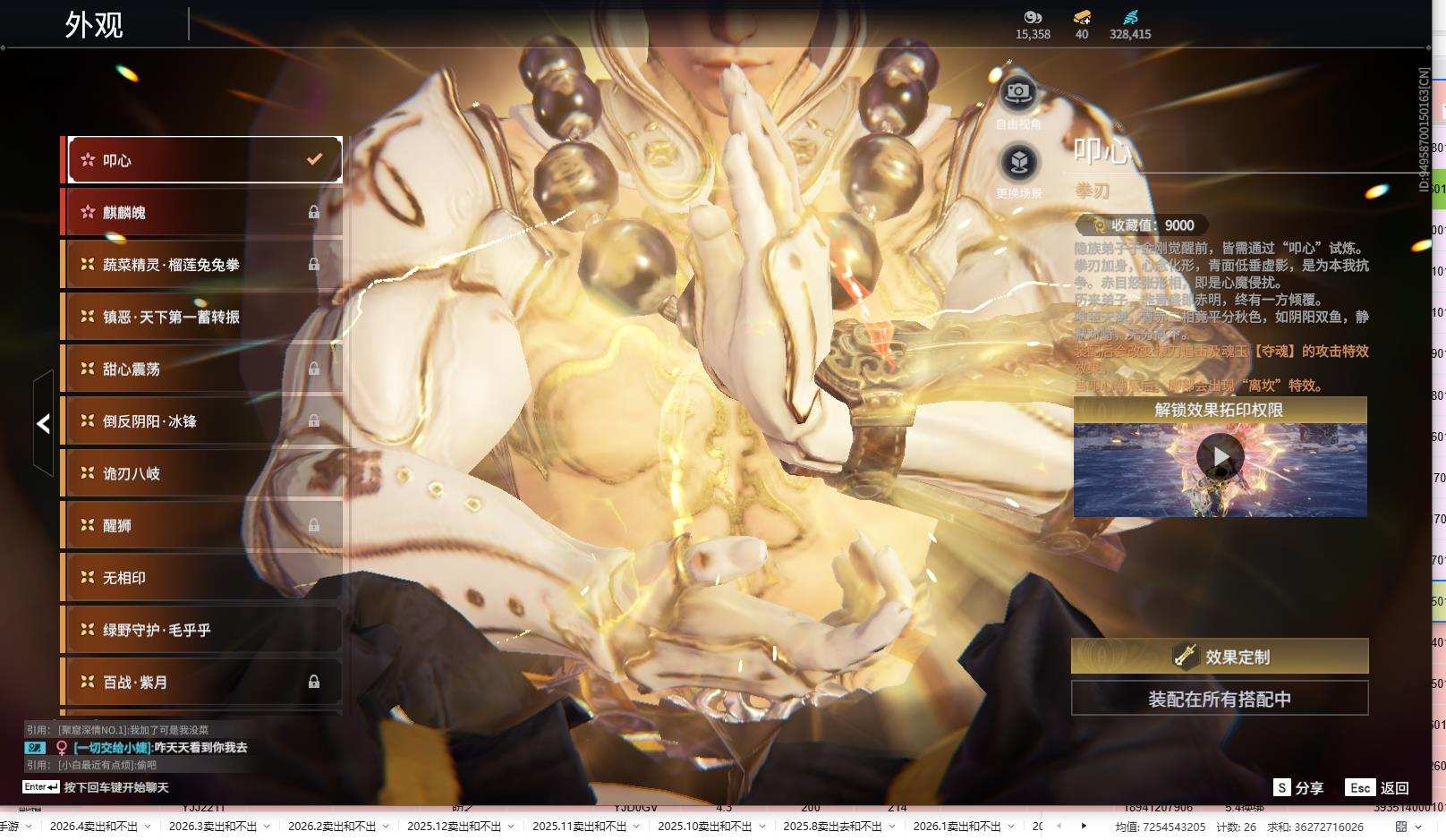Click the spreadsheet status bar sum 求和 value

click(1315, 827)
